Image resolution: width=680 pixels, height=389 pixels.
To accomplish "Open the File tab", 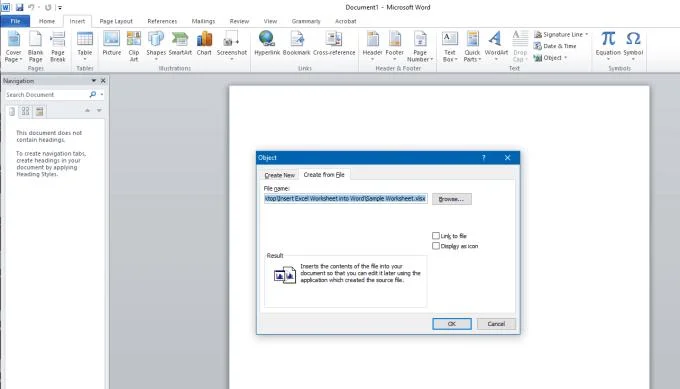I will (15, 21).
